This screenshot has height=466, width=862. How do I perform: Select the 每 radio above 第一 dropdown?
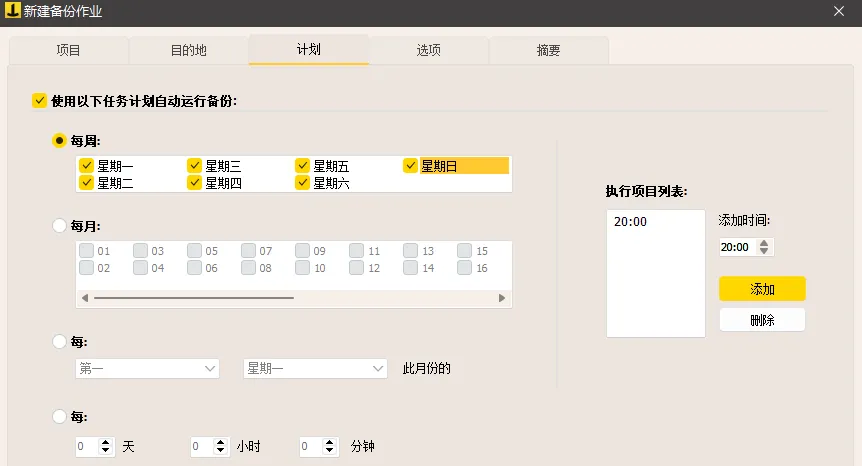point(59,342)
